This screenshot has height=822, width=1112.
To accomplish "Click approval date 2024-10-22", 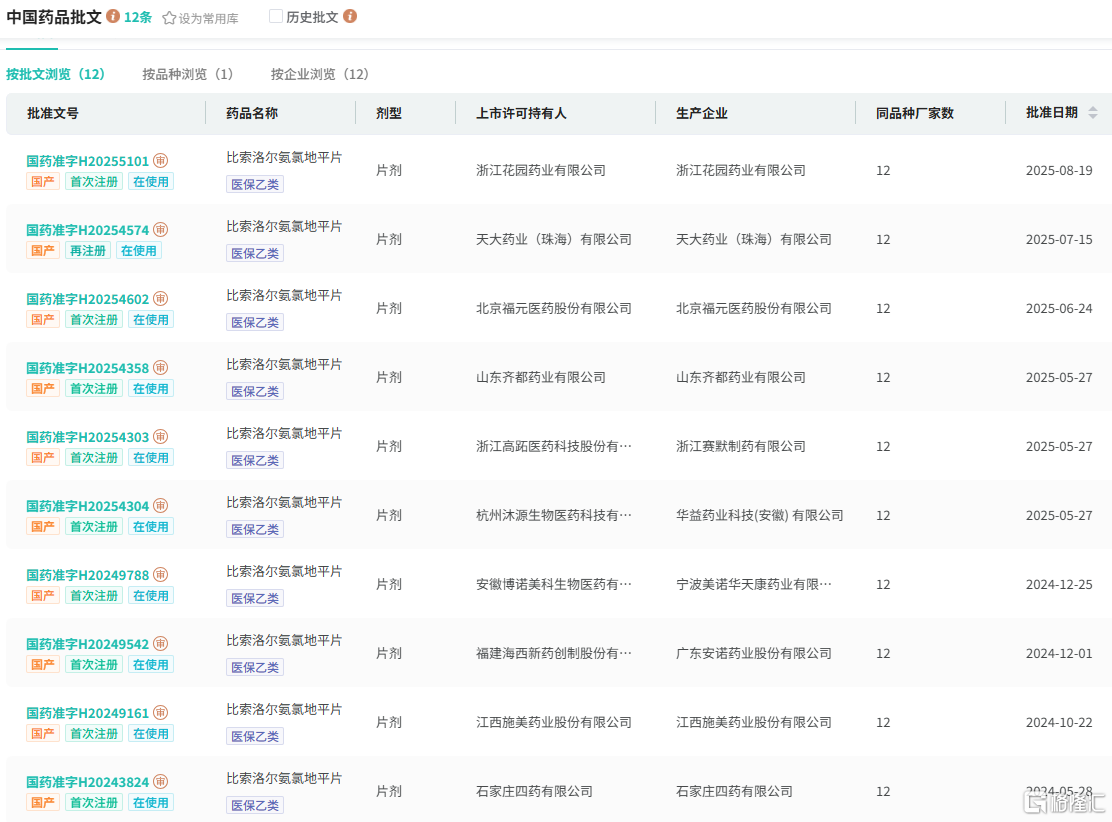I will pyautogui.click(x=1060, y=722).
